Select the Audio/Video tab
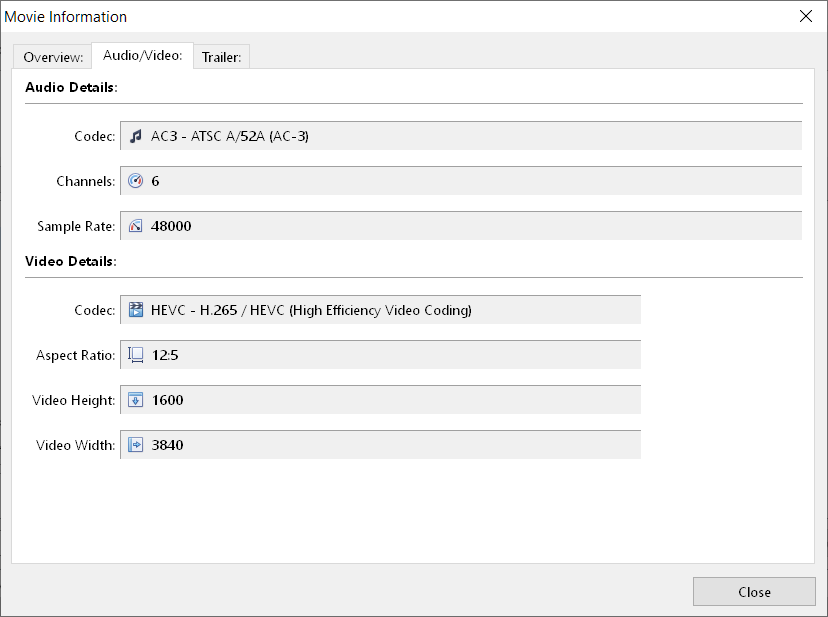This screenshot has width=828, height=617. pos(142,56)
